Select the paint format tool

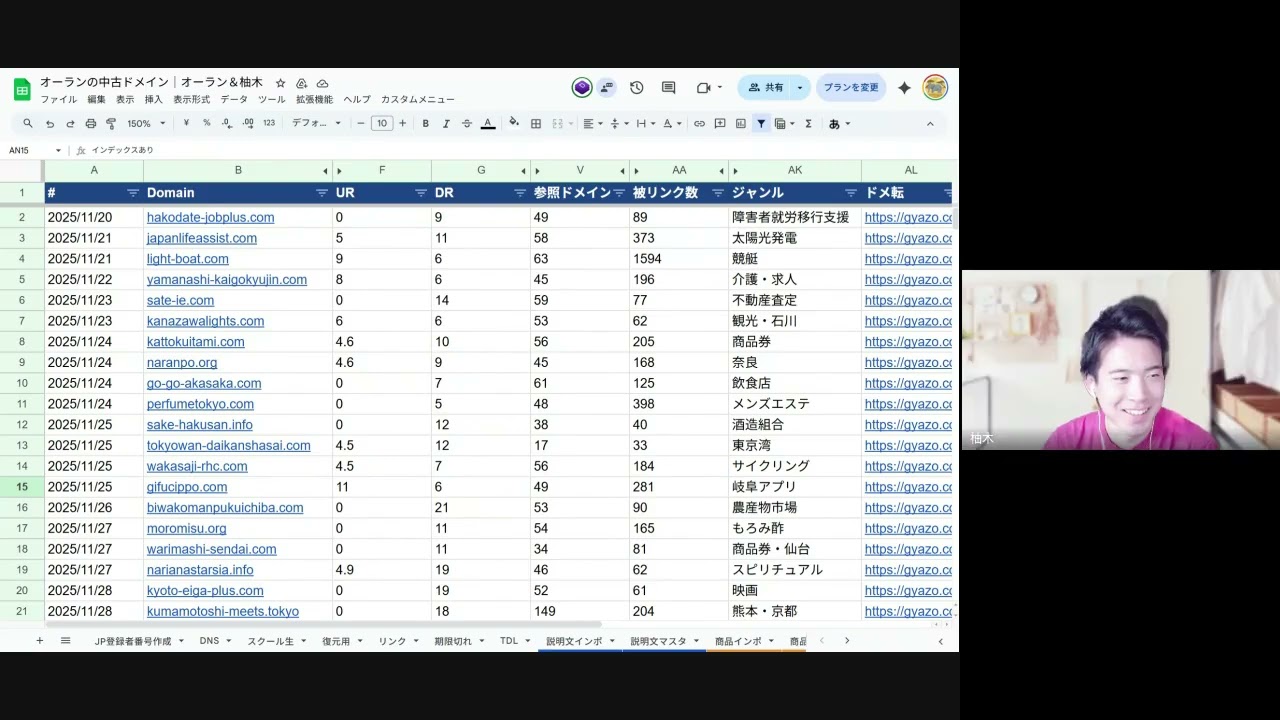[111, 124]
